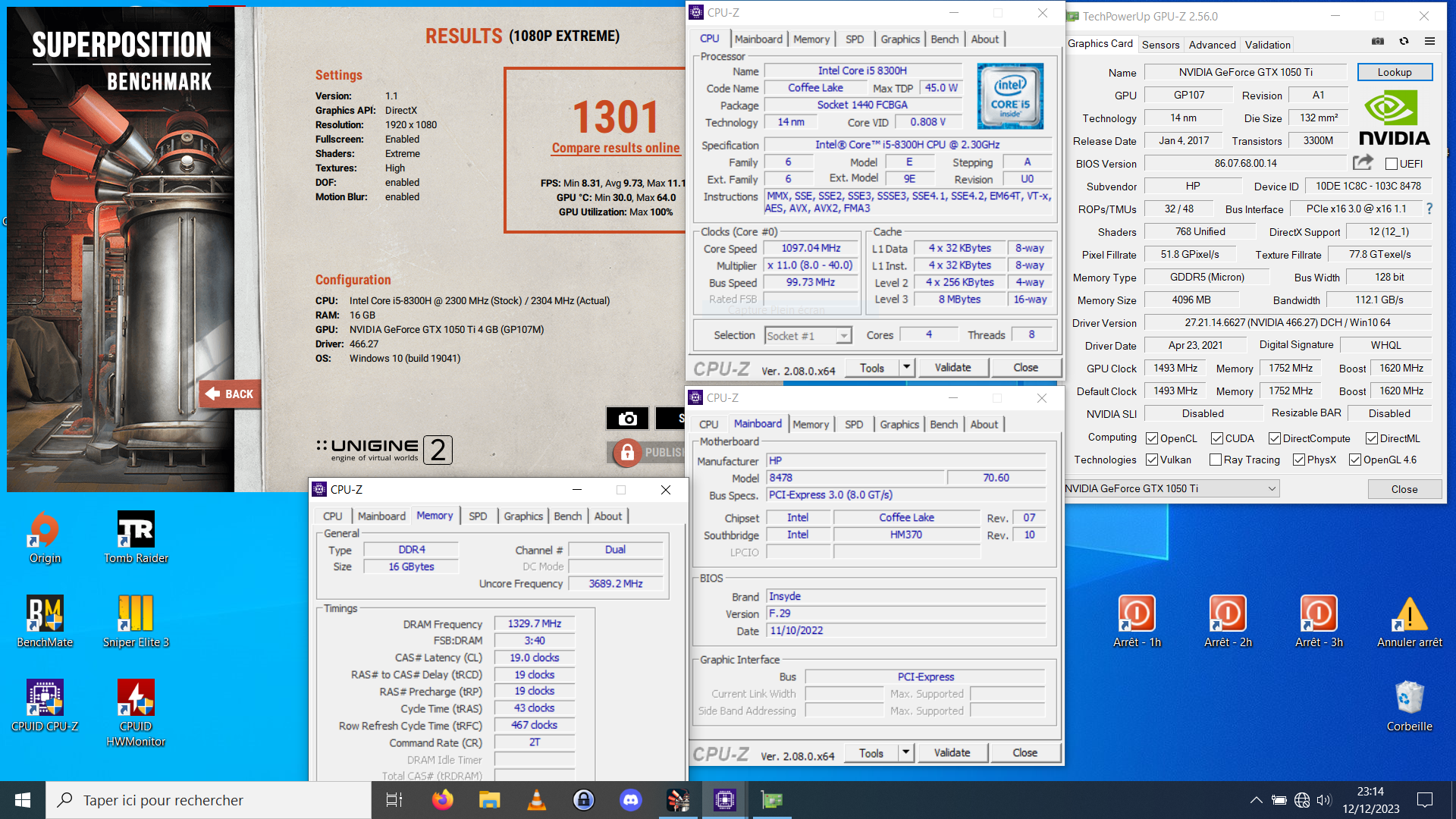Viewport: 1456px width, 819px height.
Task: Switch to Mainboard tab in top CPU-Z
Action: (758, 39)
